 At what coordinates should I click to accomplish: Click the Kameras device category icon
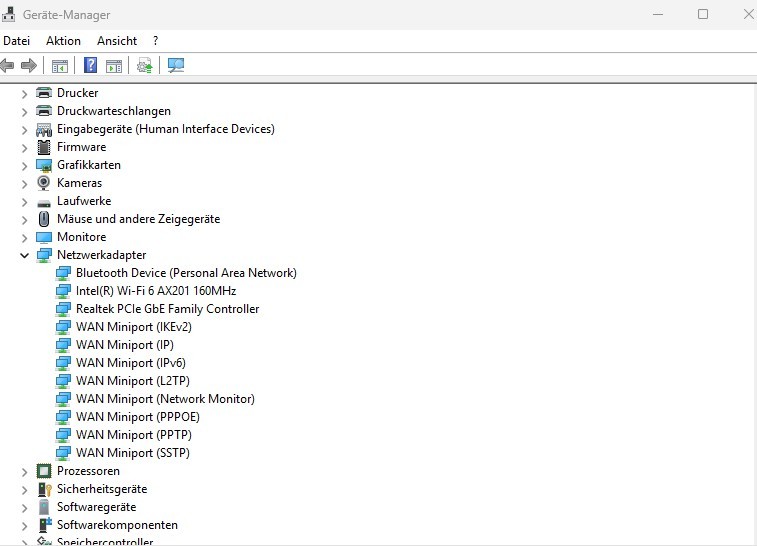pos(44,183)
